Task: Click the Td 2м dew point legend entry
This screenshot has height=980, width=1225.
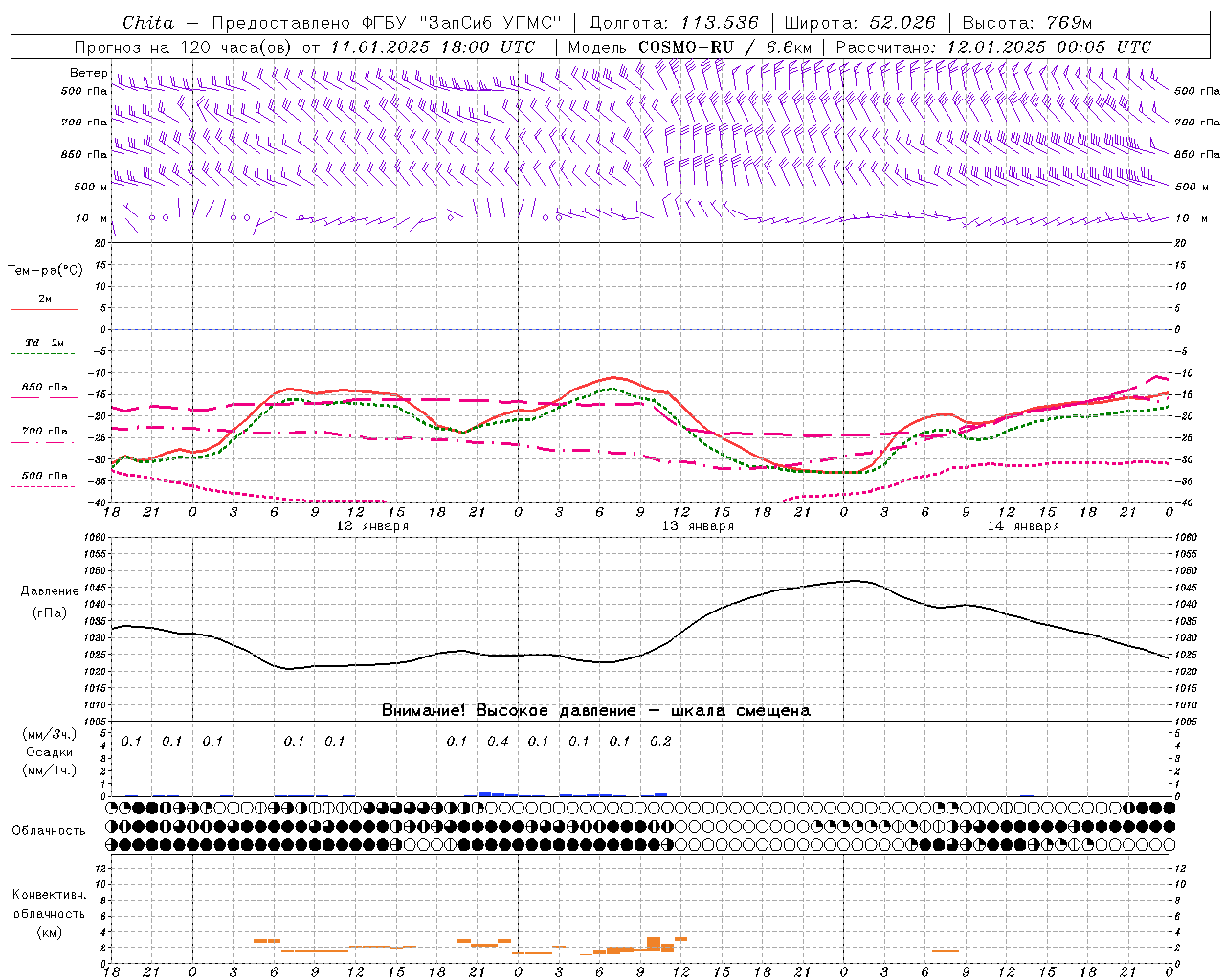Action: coord(45,343)
